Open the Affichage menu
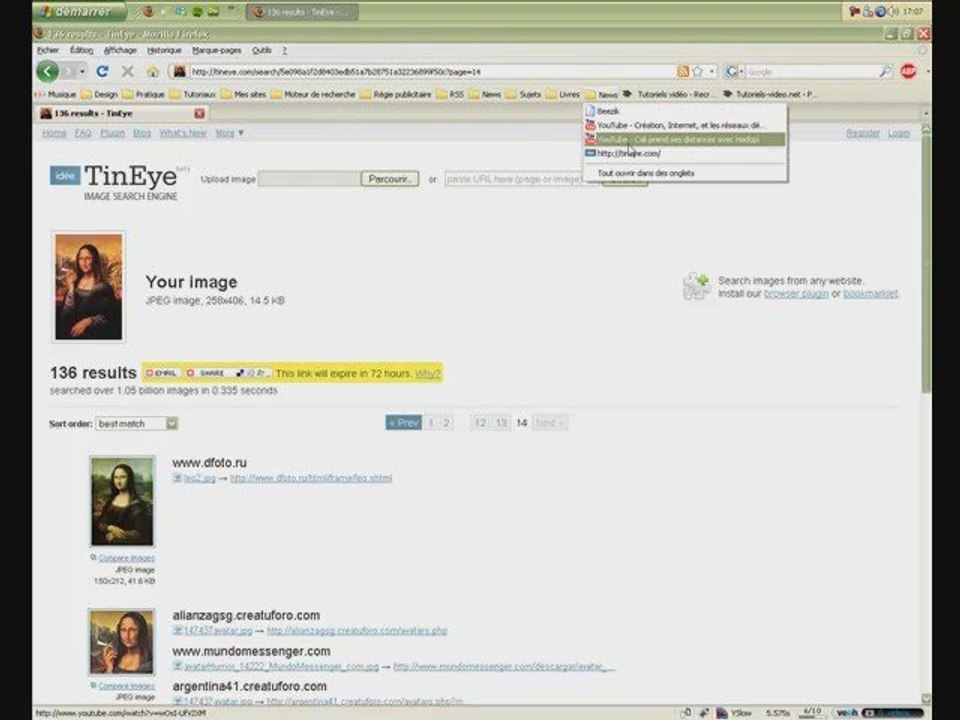Screen dimensions: 960x720 click(120, 50)
